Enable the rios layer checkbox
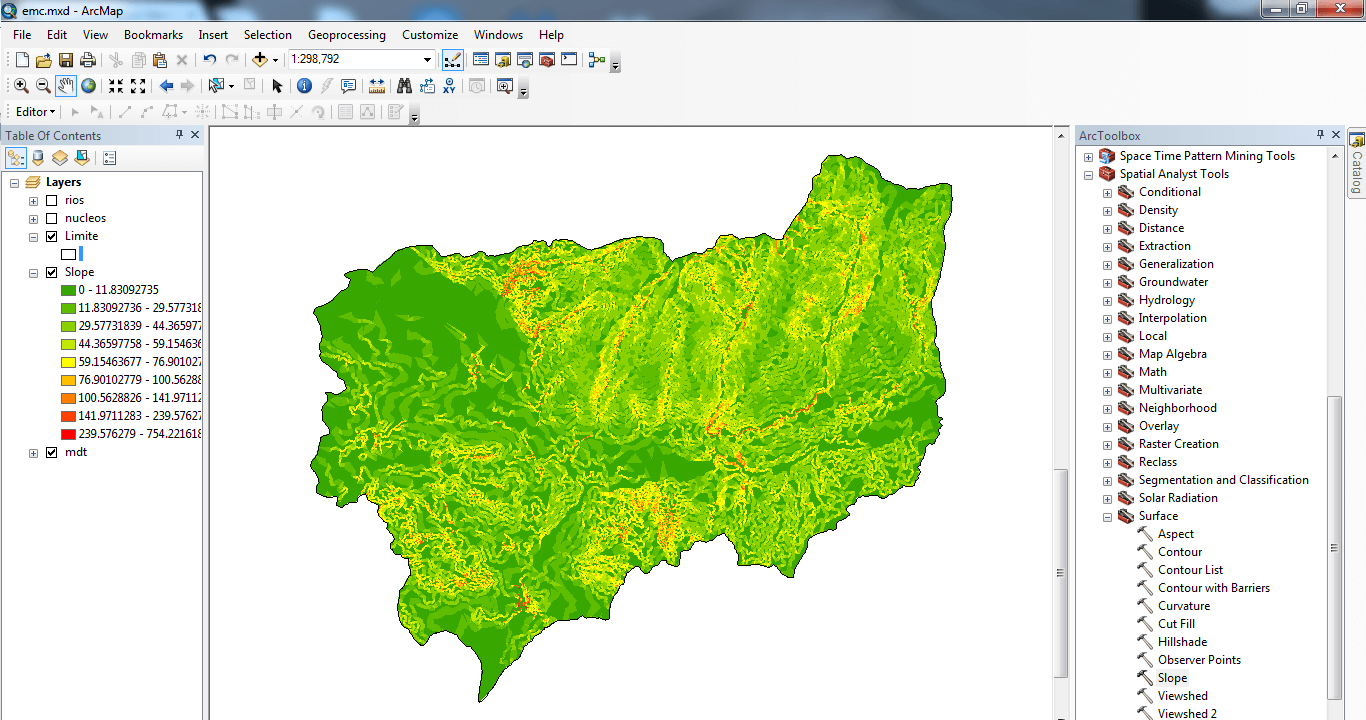 (x=52, y=200)
